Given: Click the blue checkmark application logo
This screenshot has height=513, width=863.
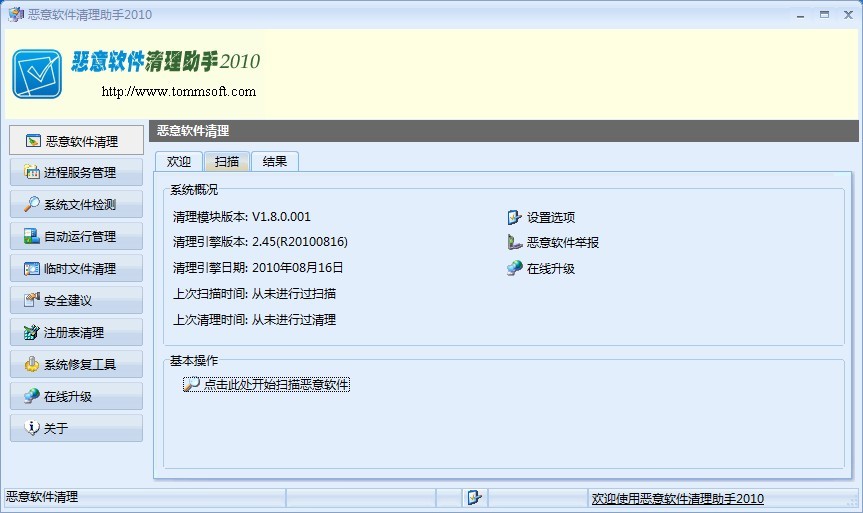Looking at the screenshot, I should coord(37,73).
